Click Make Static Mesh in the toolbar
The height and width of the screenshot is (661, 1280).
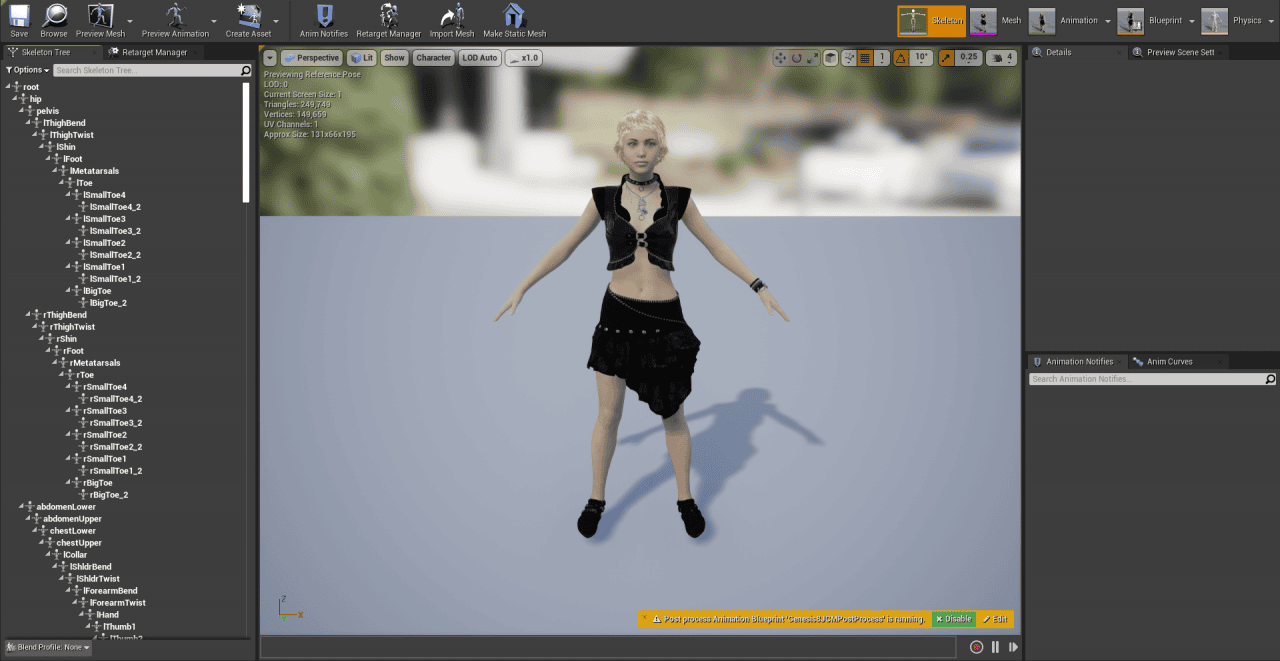pyautogui.click(x=513, y=18)
